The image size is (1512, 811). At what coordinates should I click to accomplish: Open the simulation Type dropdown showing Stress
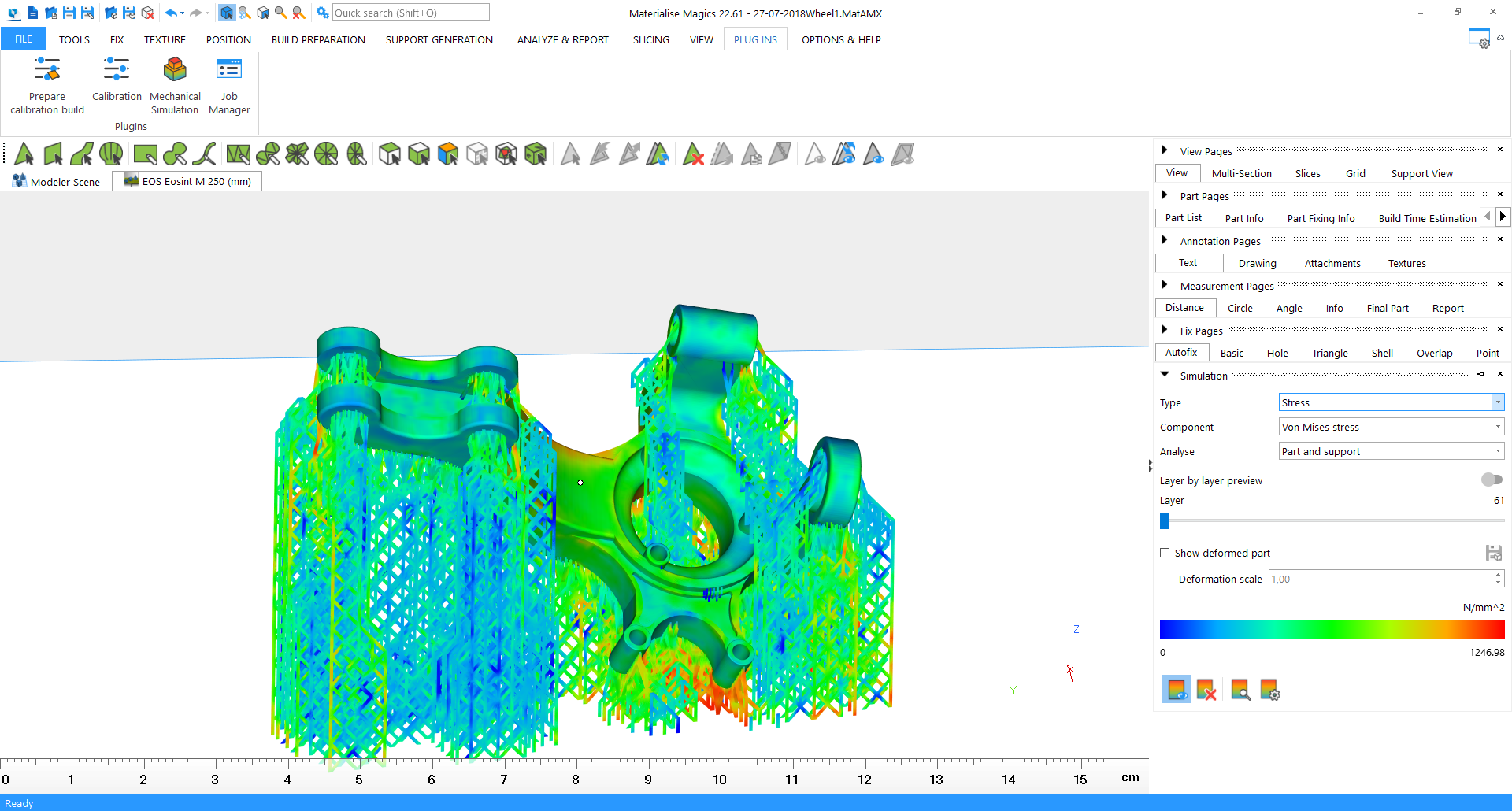[x=1391, y=402]
